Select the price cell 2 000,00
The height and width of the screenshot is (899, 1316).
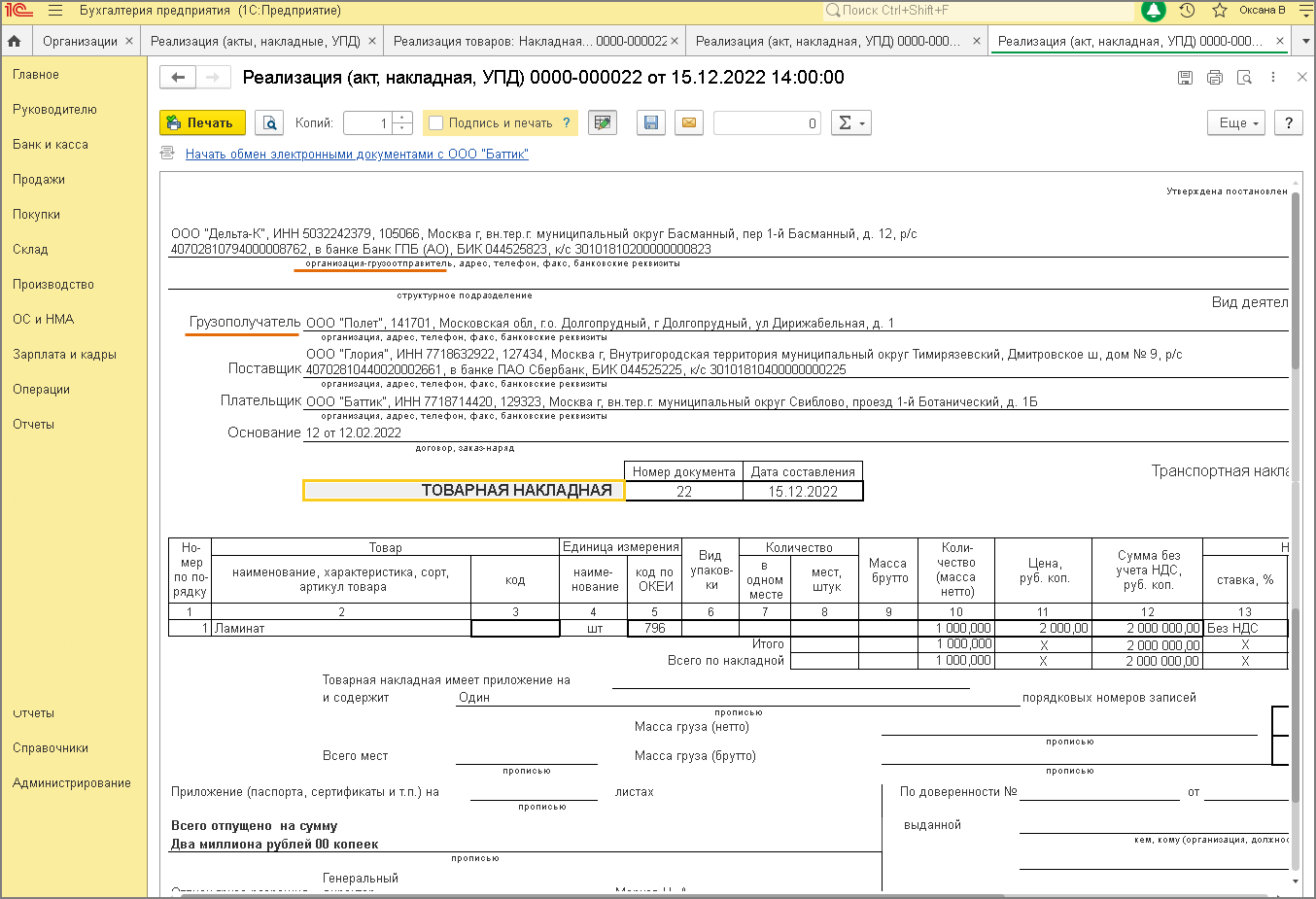[x=1043, y=629]
